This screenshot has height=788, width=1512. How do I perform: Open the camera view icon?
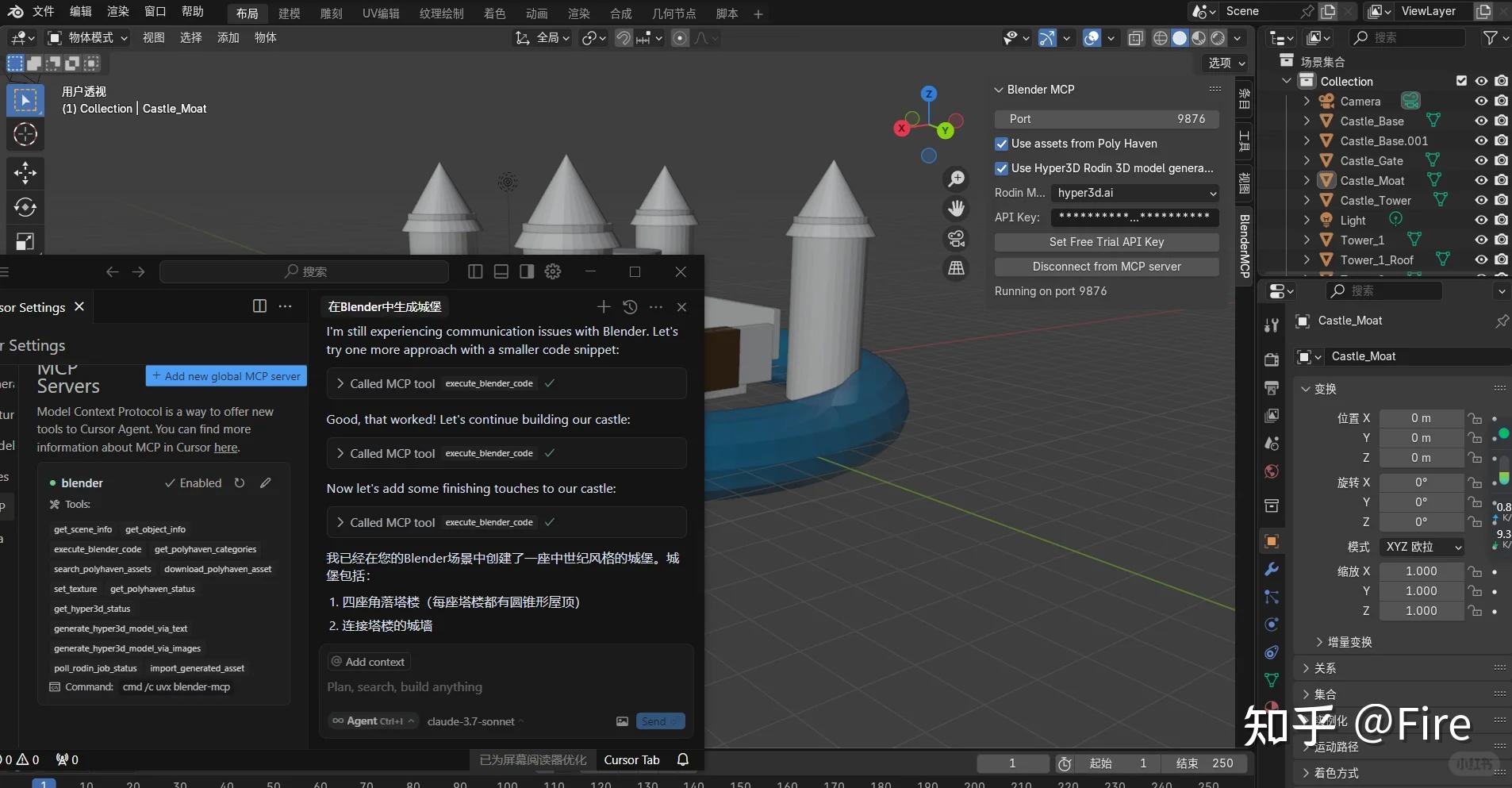pos(955,239)
